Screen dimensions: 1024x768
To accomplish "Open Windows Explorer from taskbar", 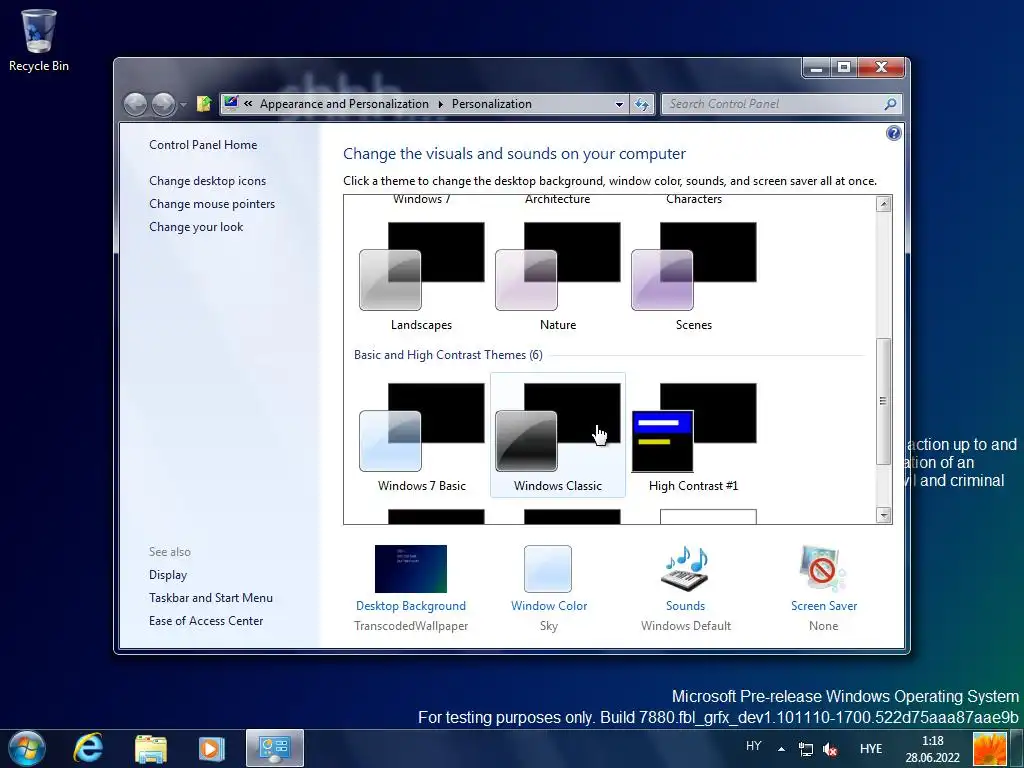I will pos(151,748).
